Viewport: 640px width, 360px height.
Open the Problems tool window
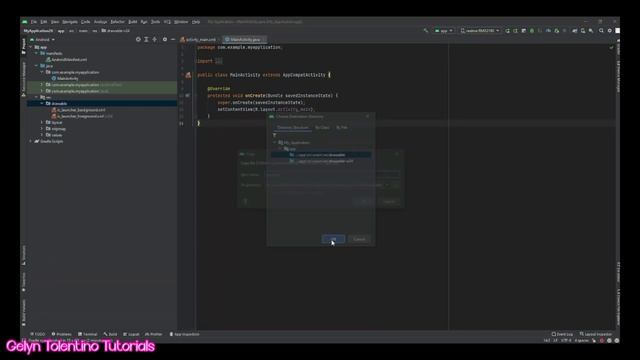point(61,334)
